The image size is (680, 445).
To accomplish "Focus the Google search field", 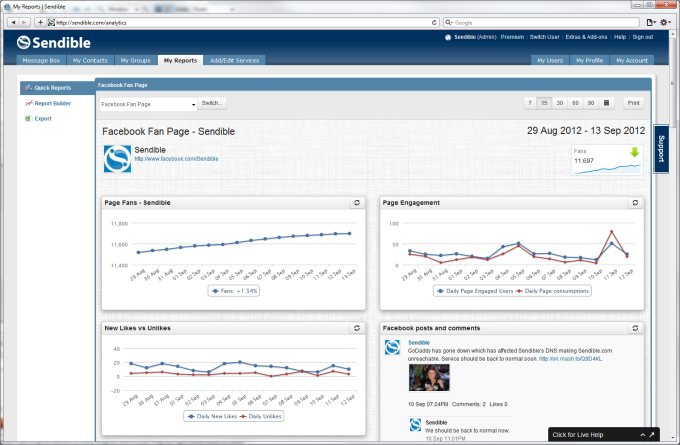I will tap(541, 23).
